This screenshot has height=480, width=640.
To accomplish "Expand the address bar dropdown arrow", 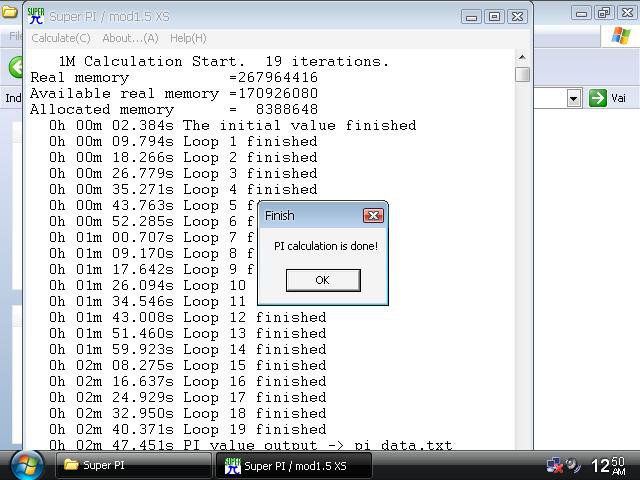I will point(574,98).
